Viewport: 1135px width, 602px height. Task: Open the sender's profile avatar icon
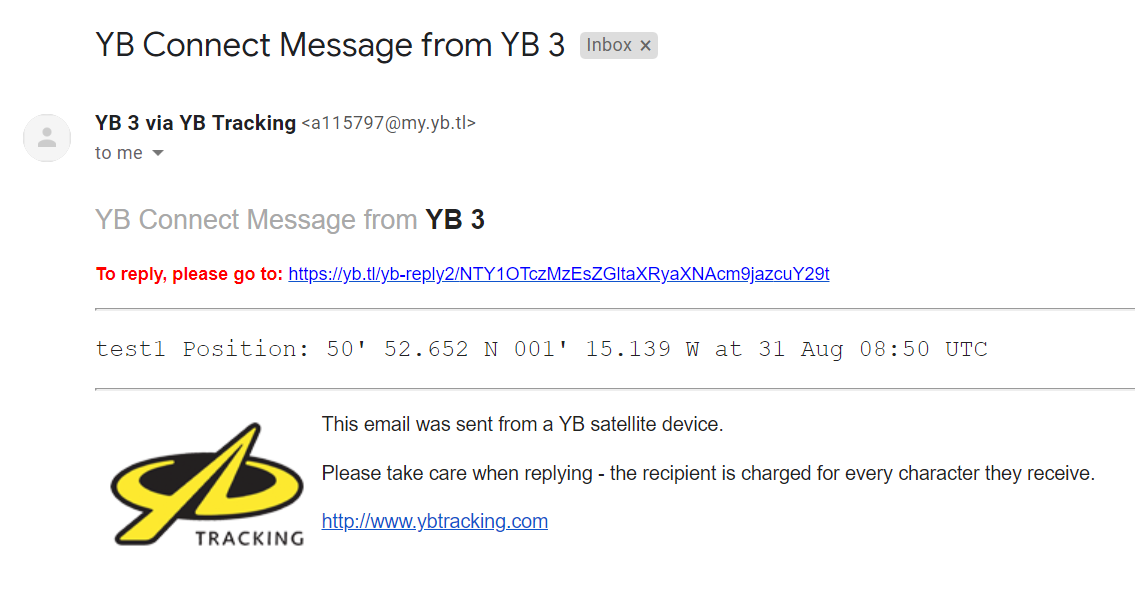(47, 137)
